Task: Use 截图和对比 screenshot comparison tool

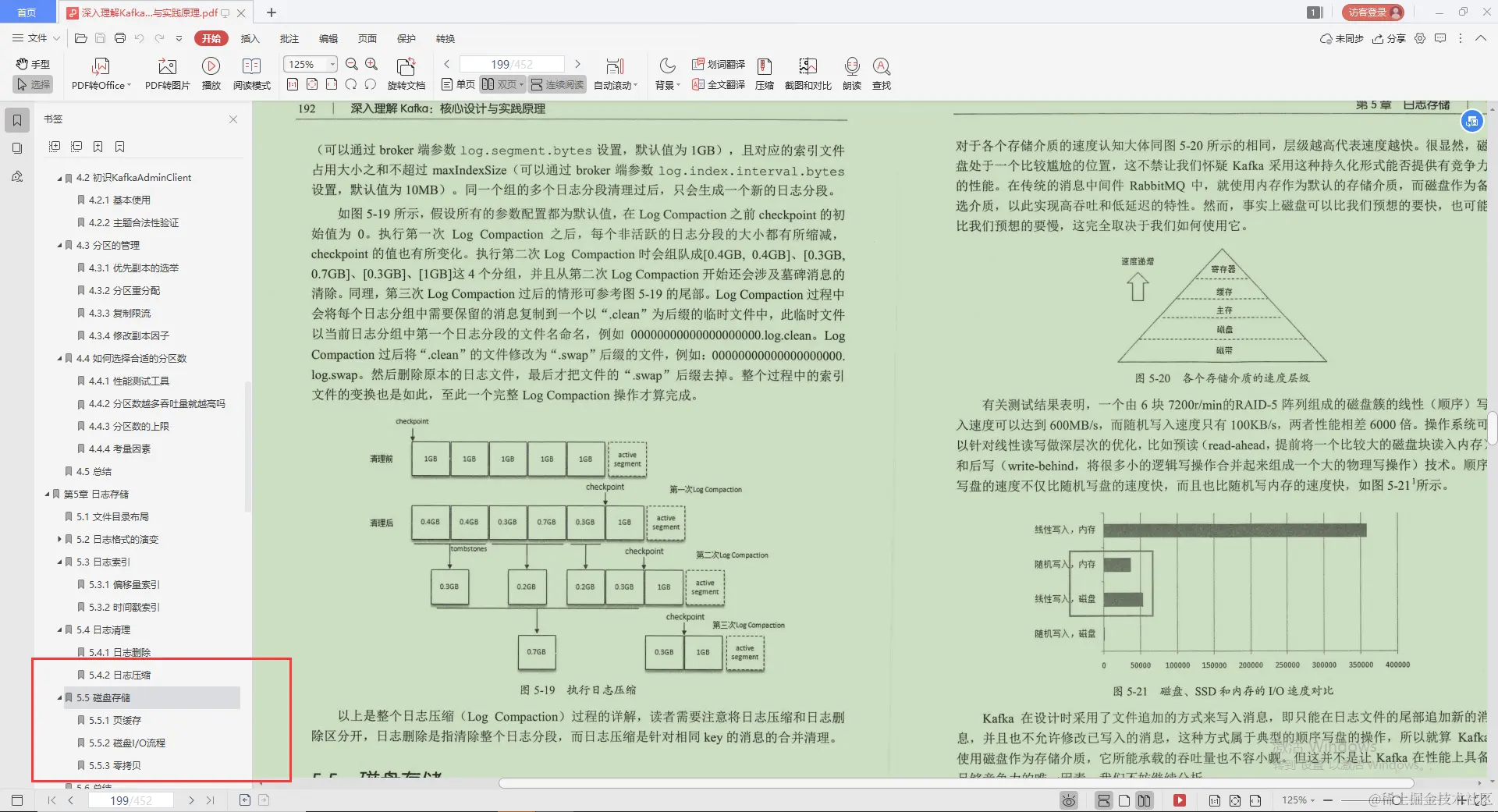Action: [x=807, y=73]
